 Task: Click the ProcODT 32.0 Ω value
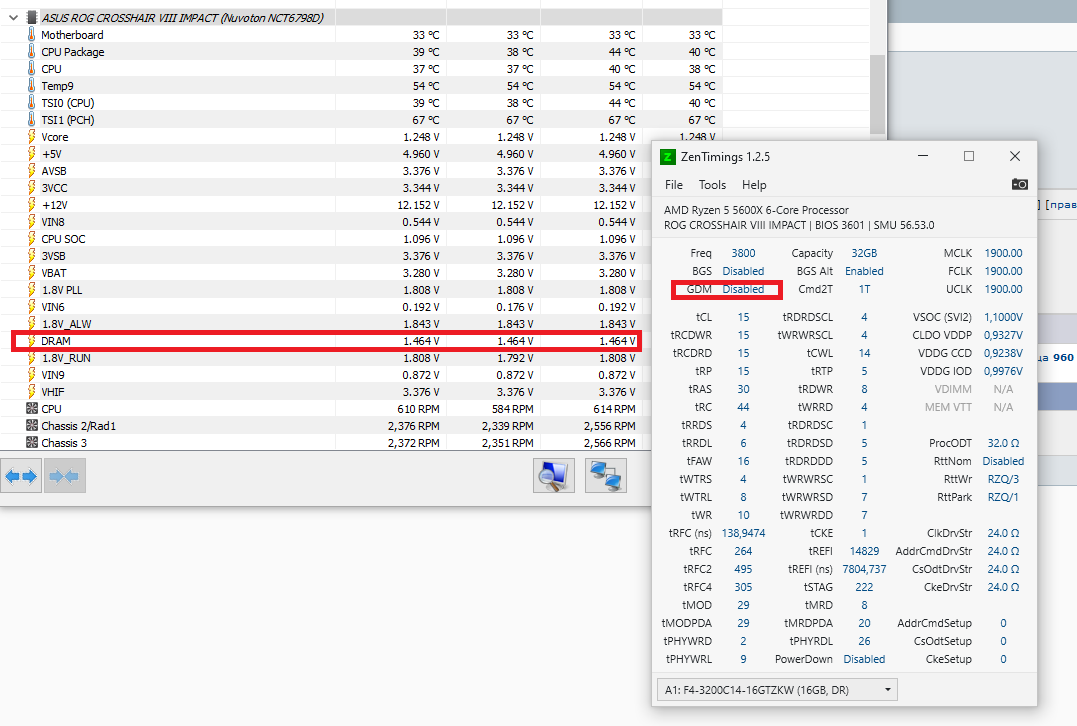tap(1004, 443)
